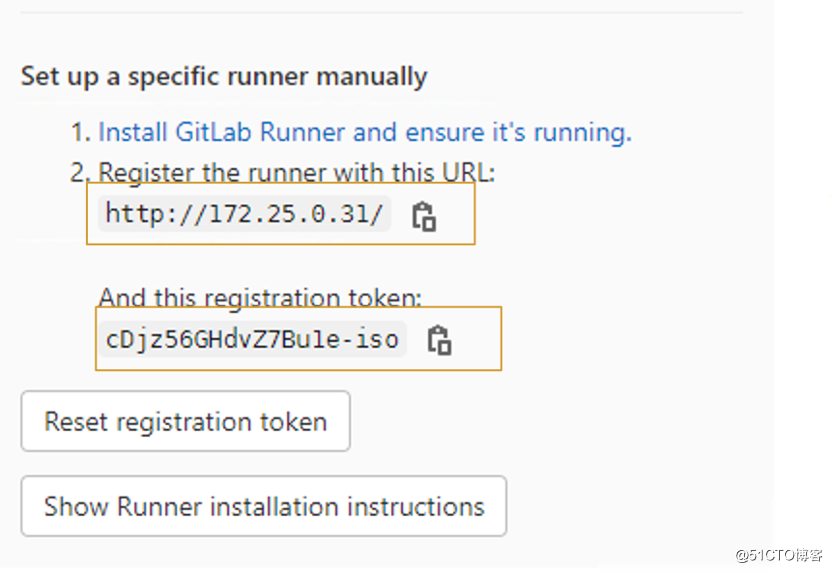Select the cDjz56GHdvZ7Bu1e-iso token text
This screenshot has height=572, width=832.
click(x=252, y=339)
